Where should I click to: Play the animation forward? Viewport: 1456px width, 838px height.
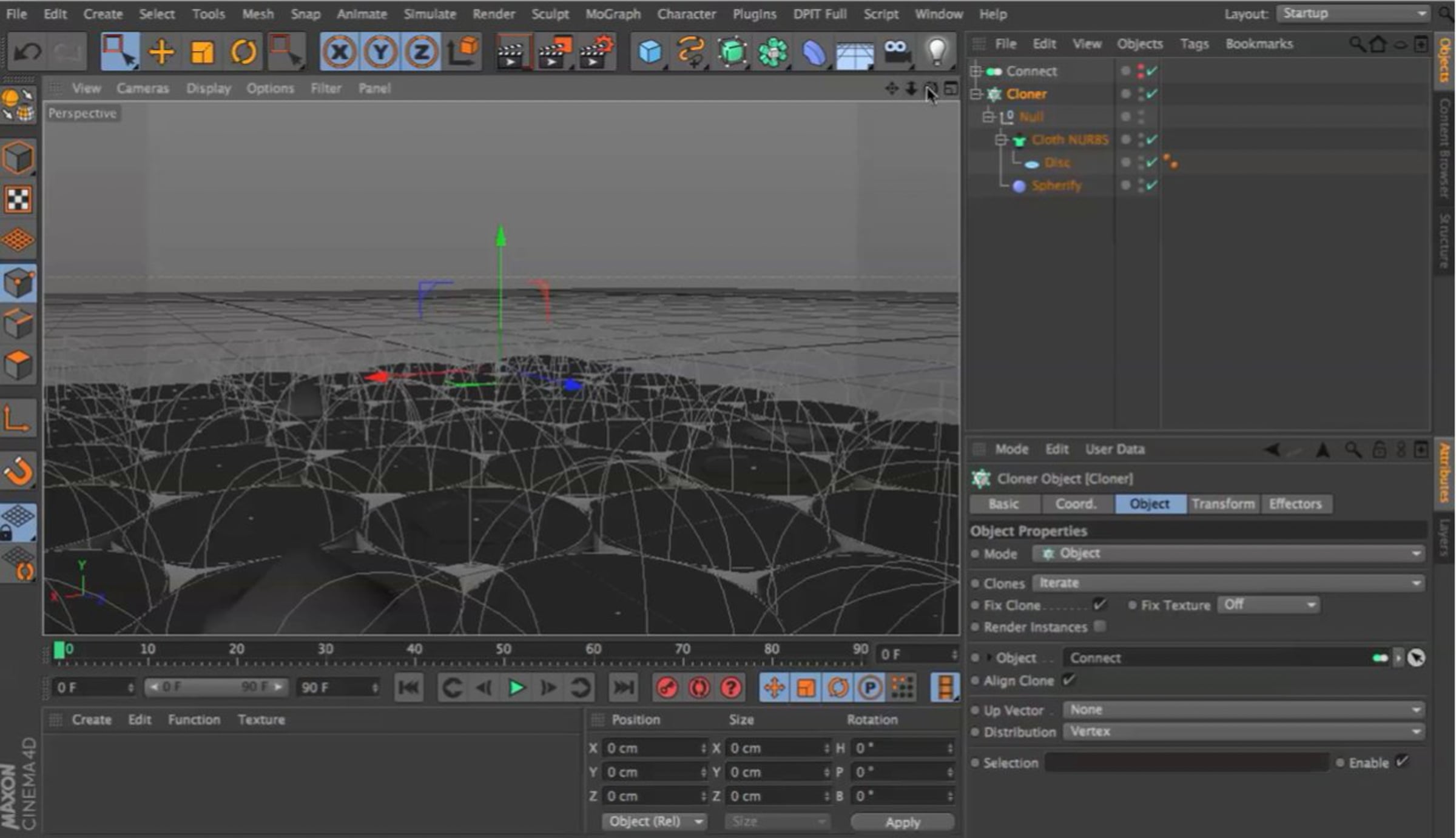pos(516,688)
